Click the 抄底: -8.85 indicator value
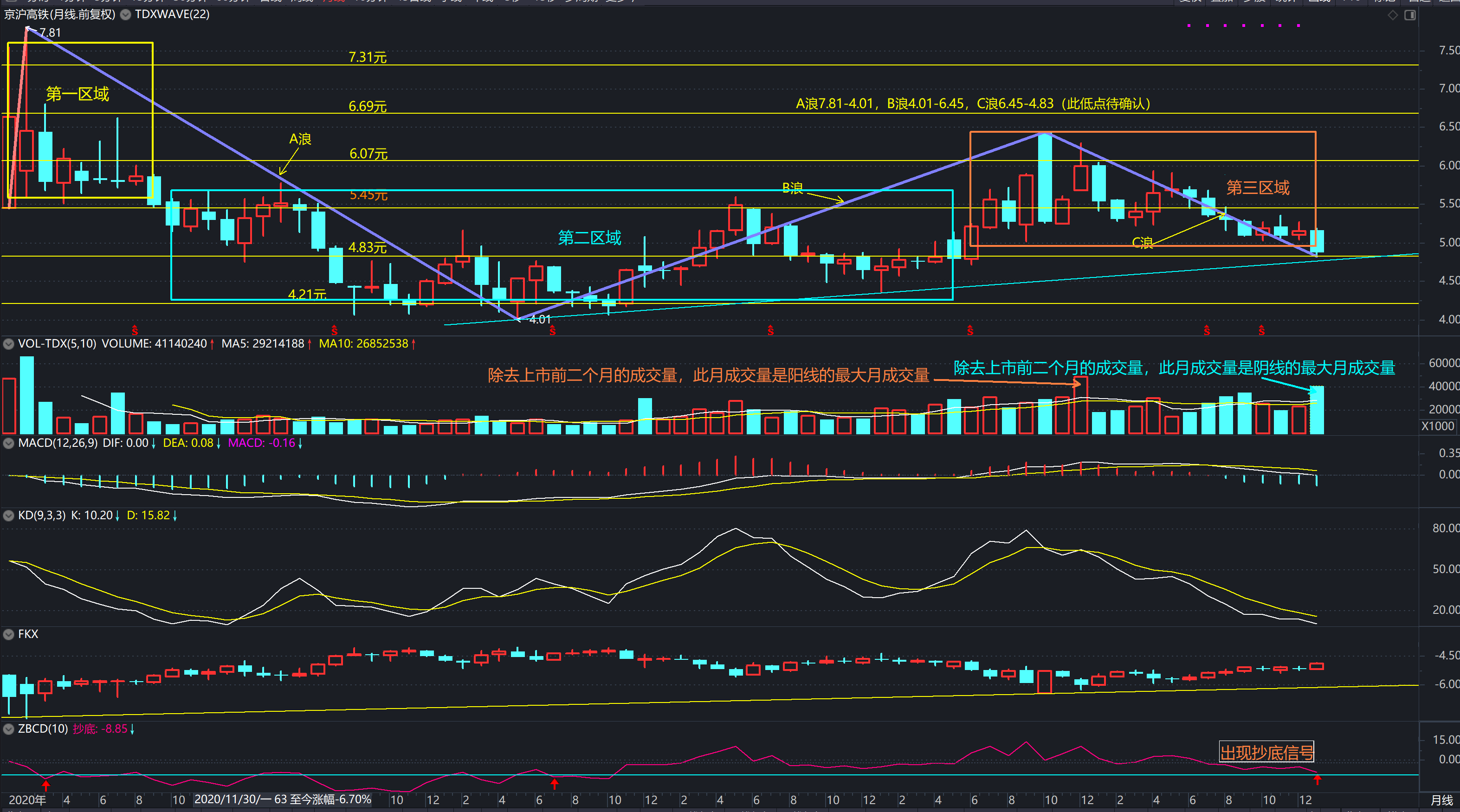 point(100,728)
